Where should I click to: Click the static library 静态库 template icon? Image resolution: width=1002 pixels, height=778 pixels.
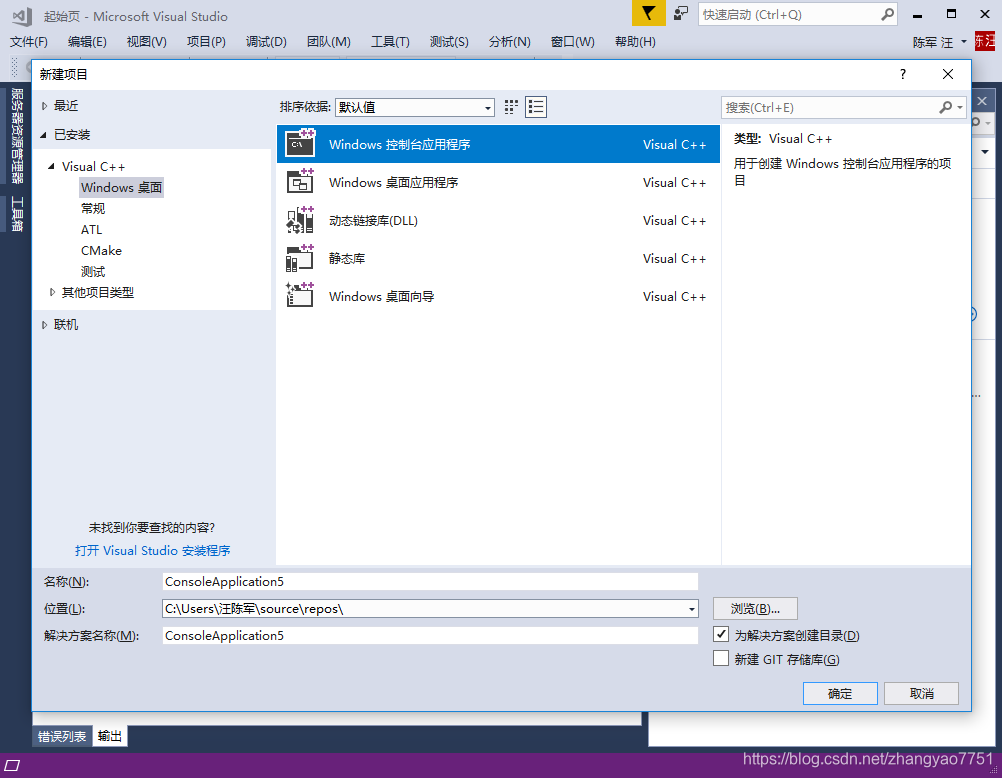click(300, 258)
